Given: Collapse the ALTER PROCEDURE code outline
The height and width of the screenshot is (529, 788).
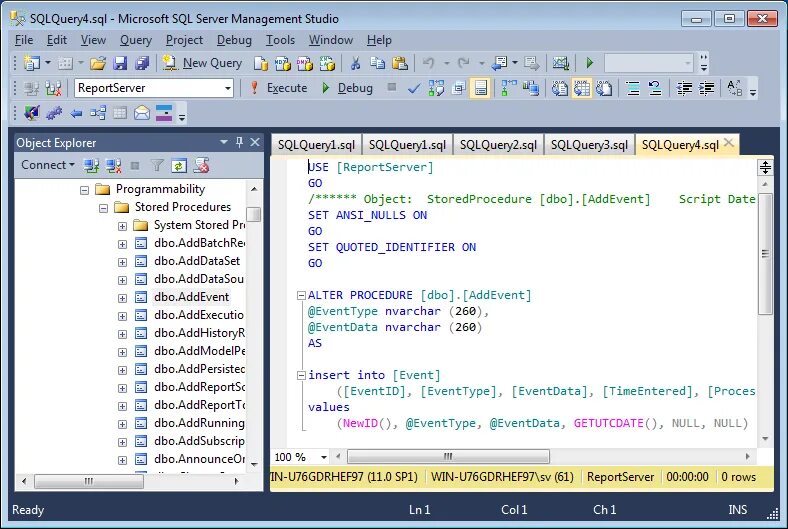Looking at the screenshot, I should click(301, 295).
